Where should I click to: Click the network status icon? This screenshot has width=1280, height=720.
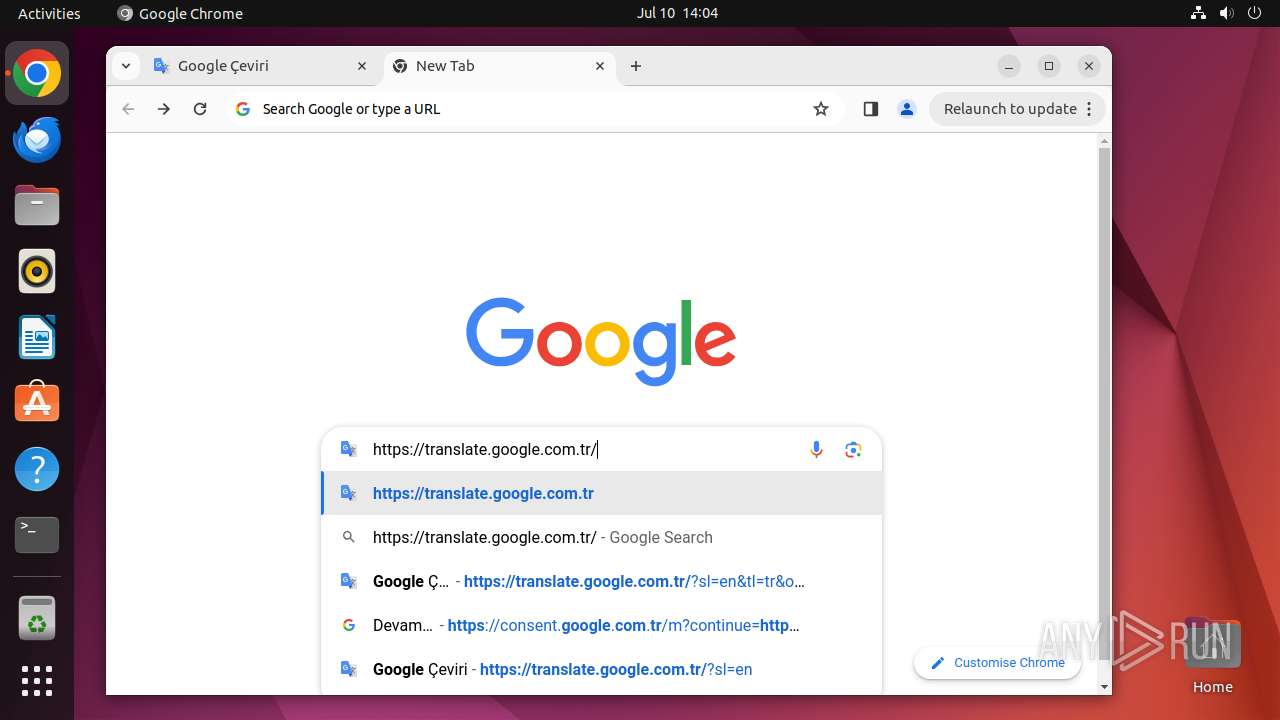(x=1198, y=13)
